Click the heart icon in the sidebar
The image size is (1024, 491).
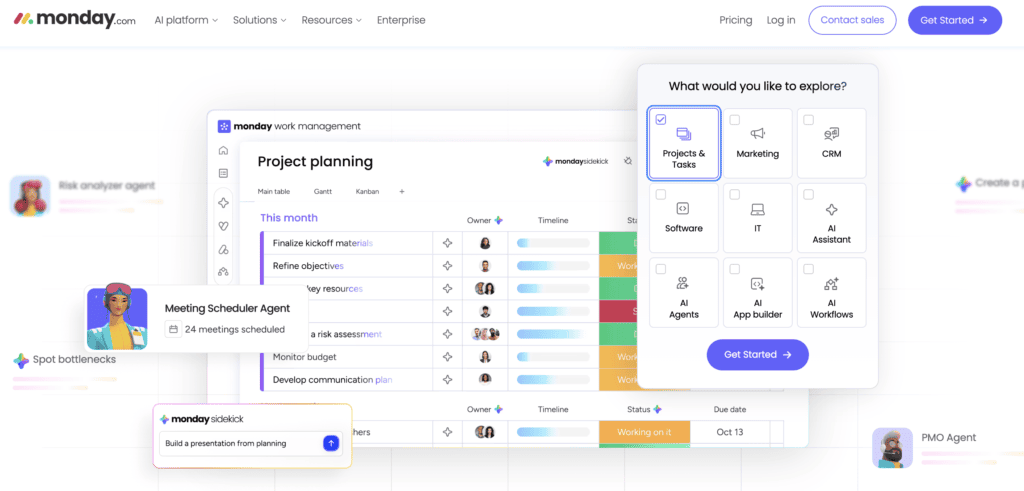223,227
